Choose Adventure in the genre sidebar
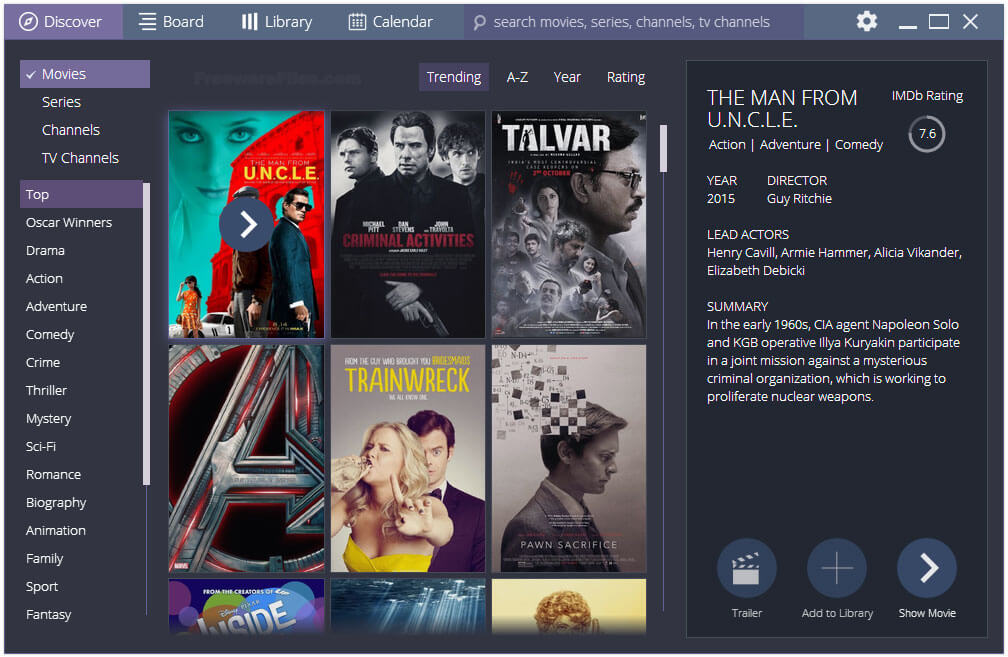This screenshot has height=657, width=1008. [x=56, y=307]
